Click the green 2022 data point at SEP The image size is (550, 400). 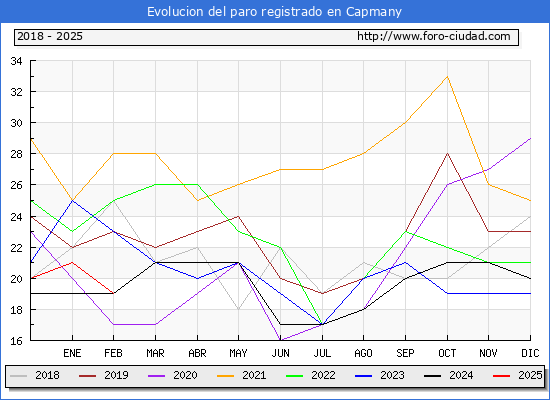[x=405, y=232]
